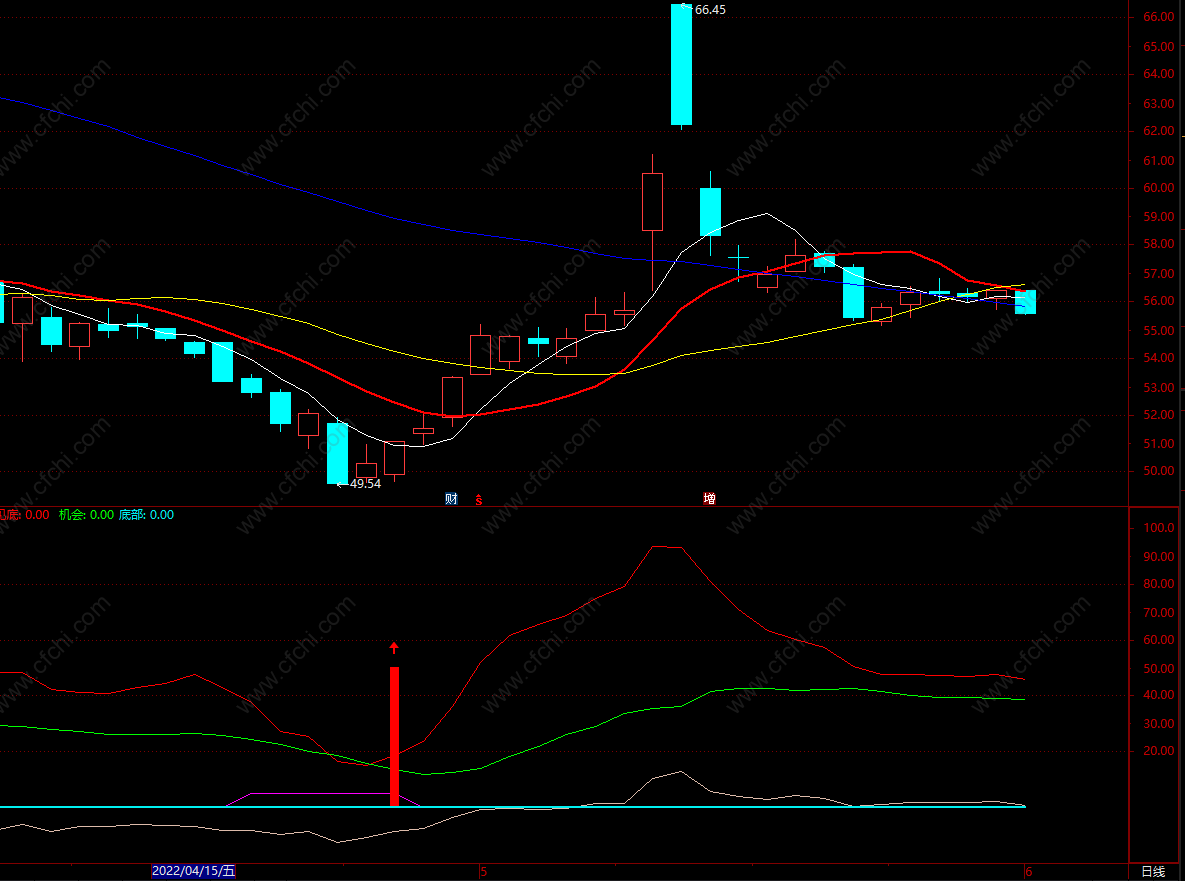Click the tall red signal bar in indicator panel
This screenshot has width=1185, height=881.
pos(394,737)
